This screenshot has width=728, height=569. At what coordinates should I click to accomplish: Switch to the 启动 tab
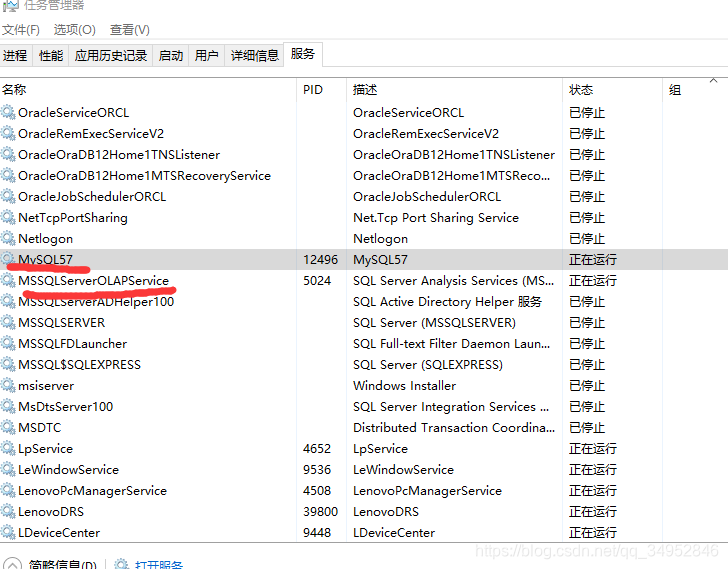pos(170,56)
